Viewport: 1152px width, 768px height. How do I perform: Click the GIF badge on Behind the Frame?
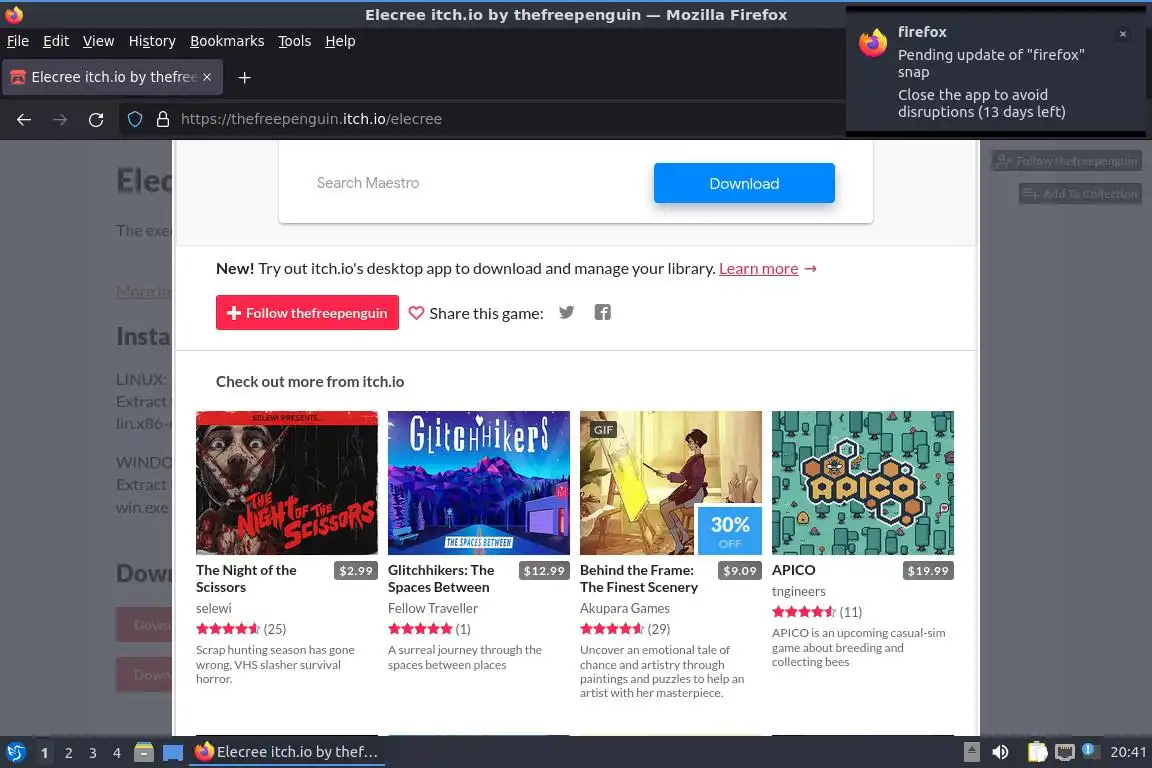coord(603,430)
